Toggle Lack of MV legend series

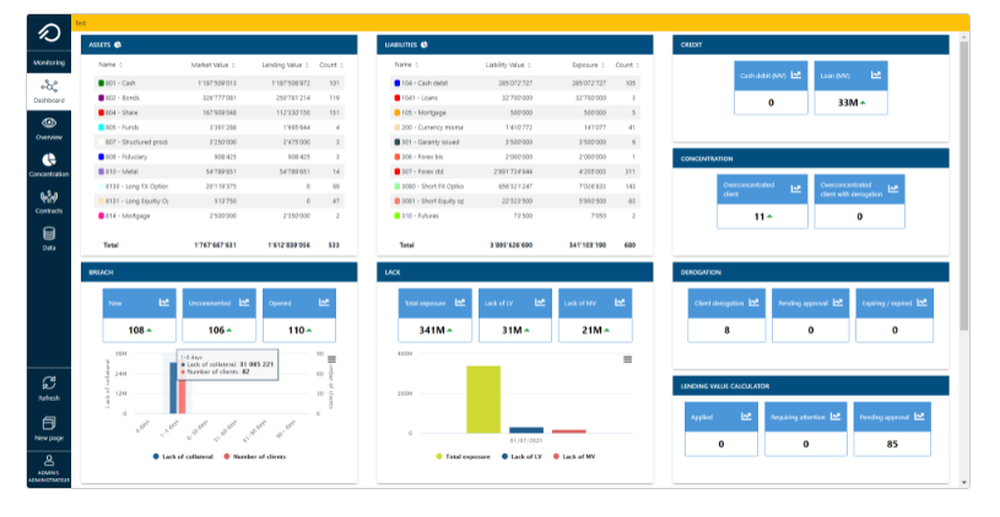(574, 456)
